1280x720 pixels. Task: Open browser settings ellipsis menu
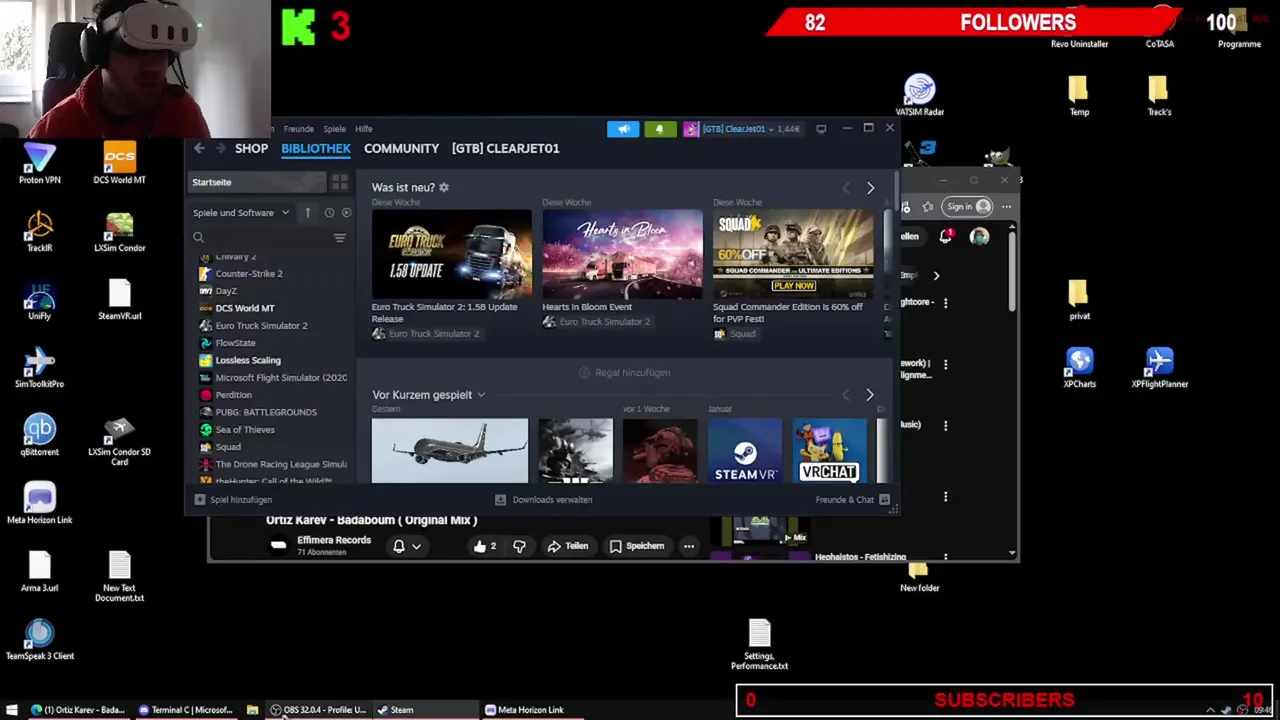[1006, 207]
